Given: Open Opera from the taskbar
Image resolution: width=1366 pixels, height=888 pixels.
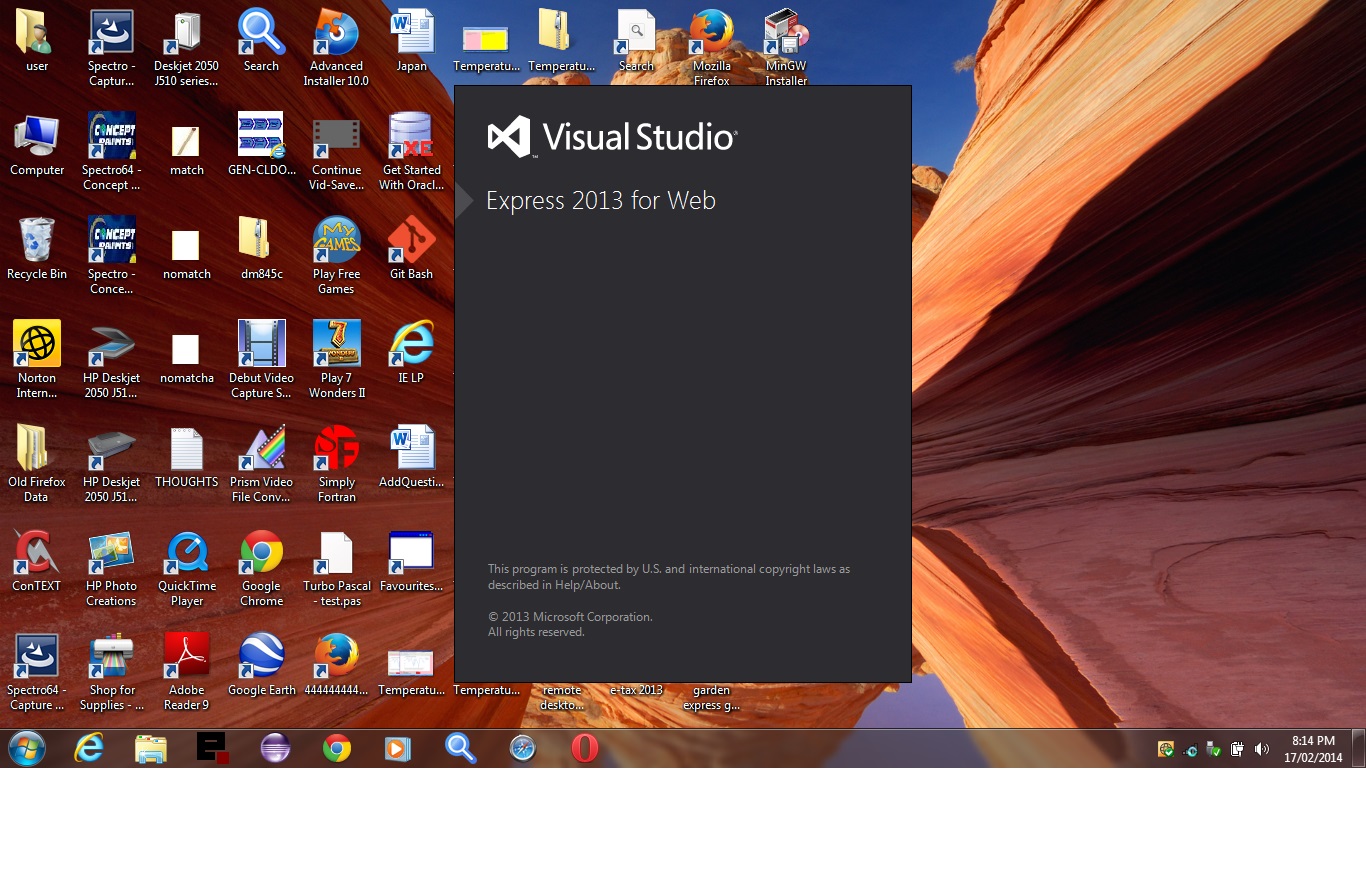Looking at the screenshot, I should coord(585,748).
